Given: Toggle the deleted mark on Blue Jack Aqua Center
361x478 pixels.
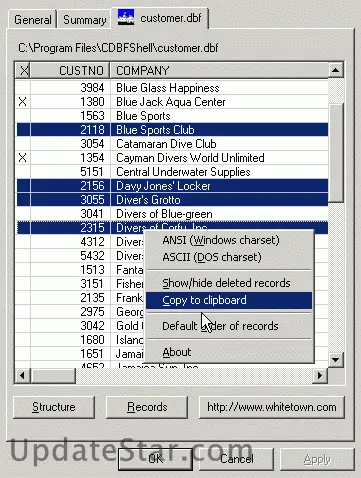Looking at the screenshot, I should [x=23, y=102].
